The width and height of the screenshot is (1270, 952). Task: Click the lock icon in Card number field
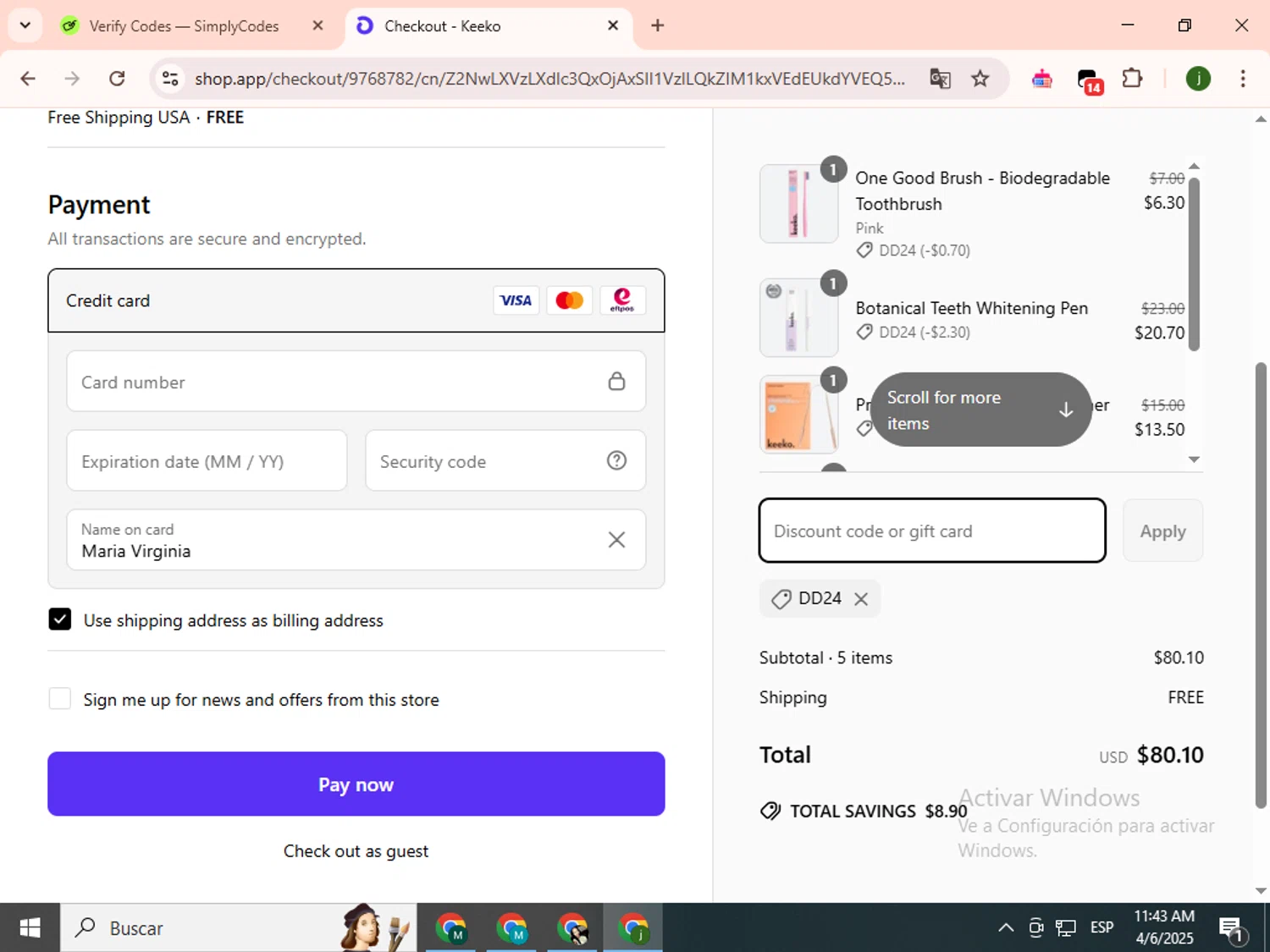(x=616, y=382)
